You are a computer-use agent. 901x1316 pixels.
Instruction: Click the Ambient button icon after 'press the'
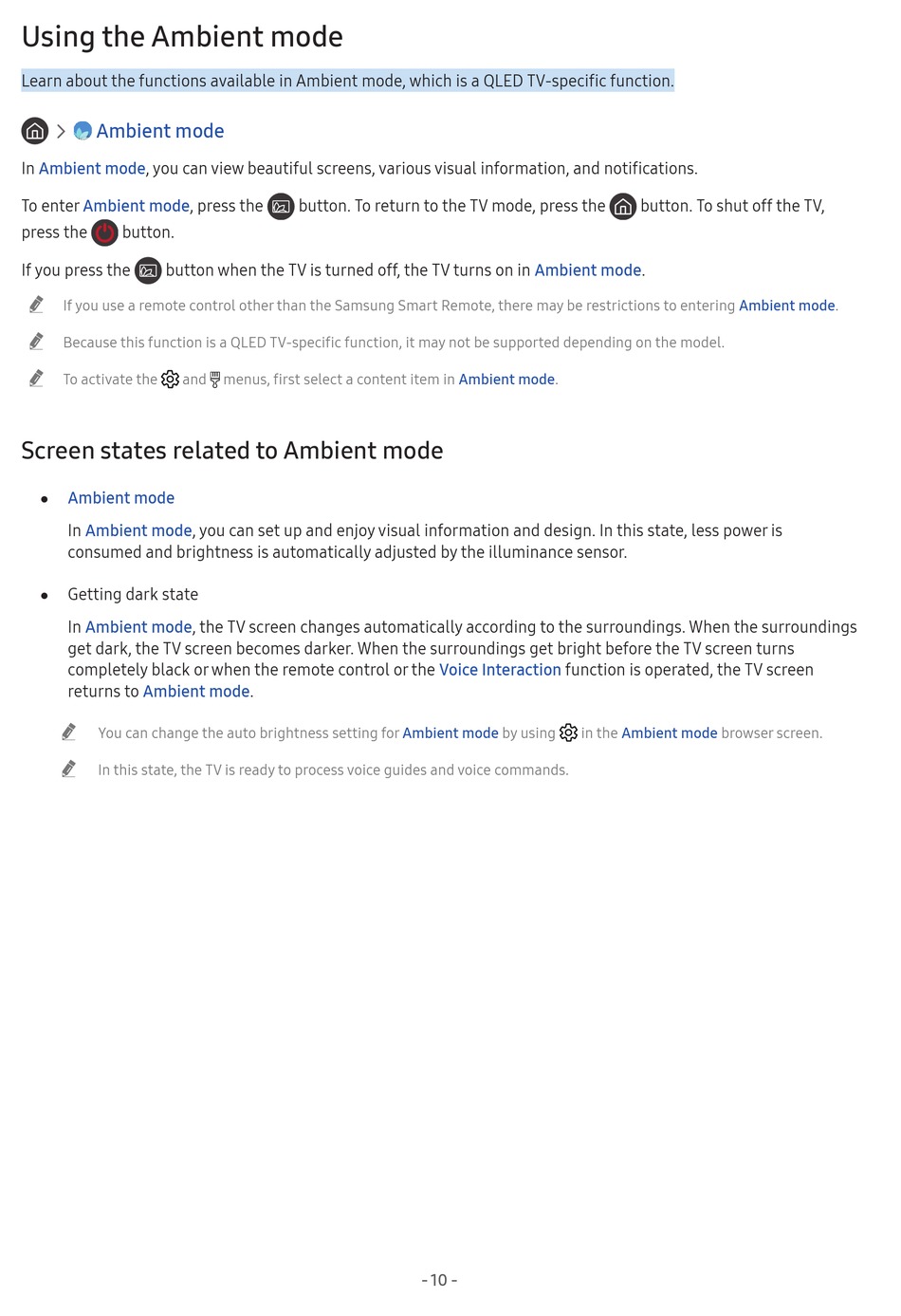pos(281,206)
